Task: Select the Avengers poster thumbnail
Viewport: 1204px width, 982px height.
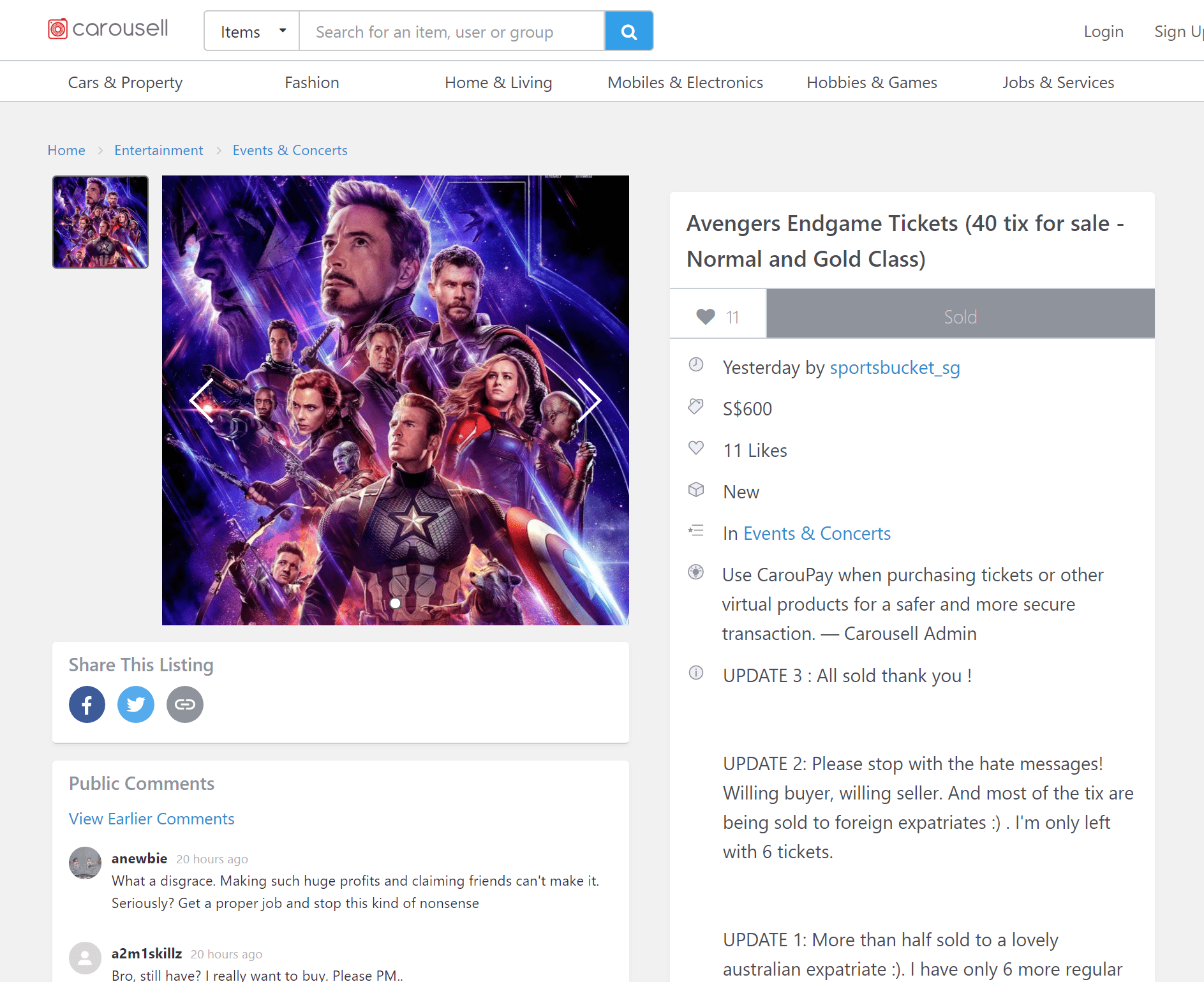Action: pyautogui.click(x=100, y=222)
